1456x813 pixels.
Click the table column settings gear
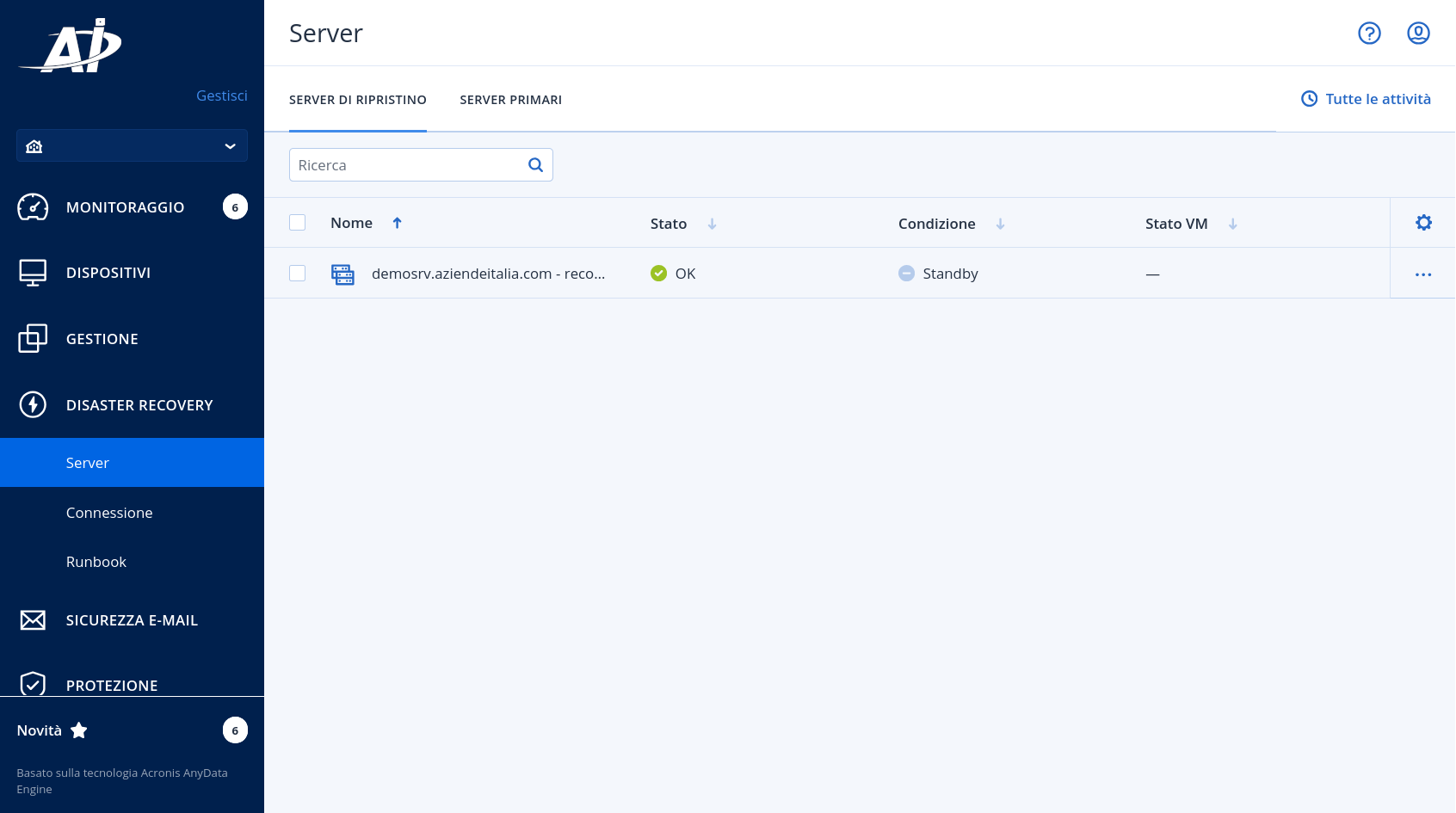[x=1423, y=223]
